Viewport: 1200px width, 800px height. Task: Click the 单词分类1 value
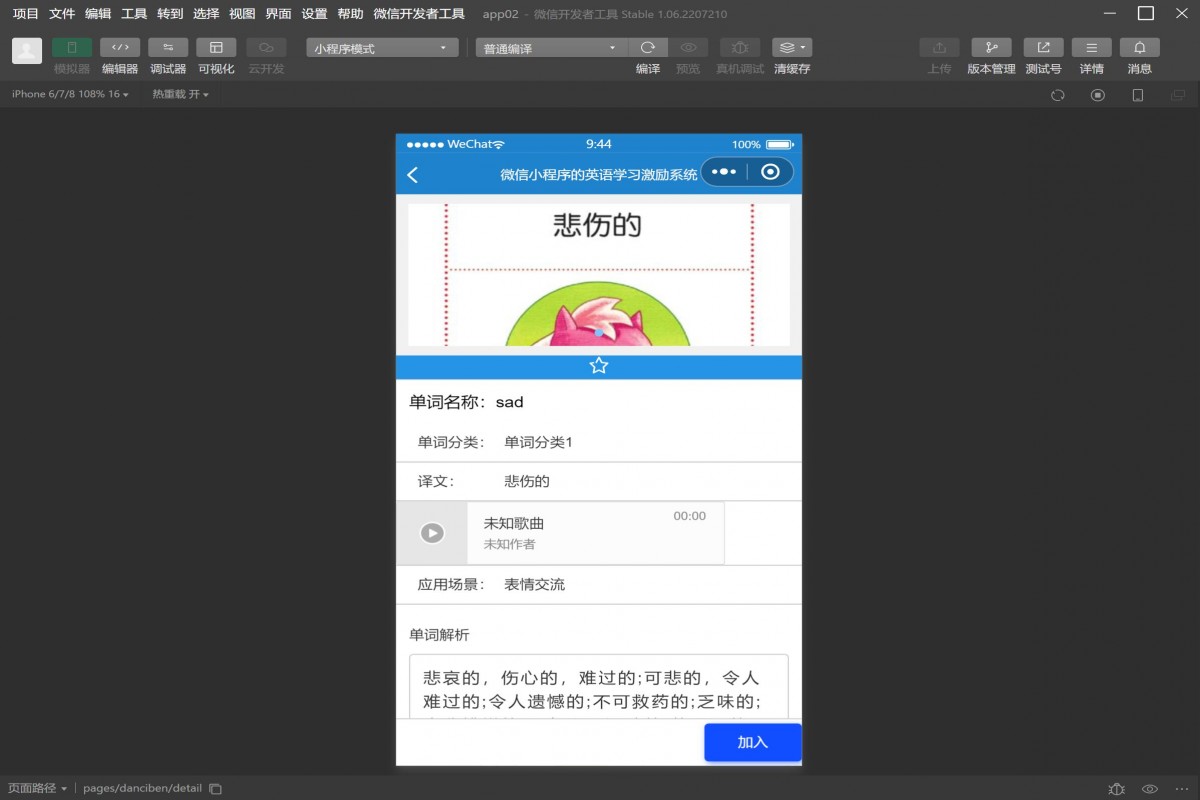click(x=538, y=442)
